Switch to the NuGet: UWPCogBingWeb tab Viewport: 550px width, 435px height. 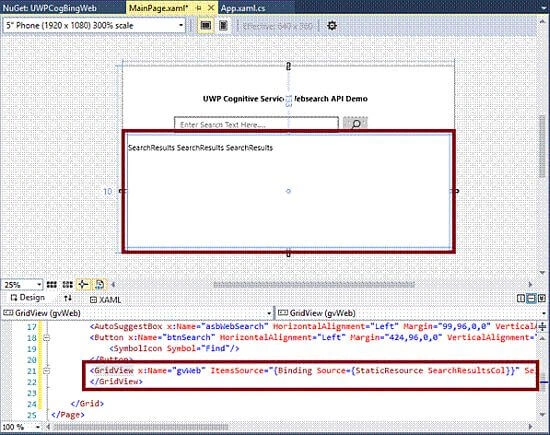click(50, 8)
